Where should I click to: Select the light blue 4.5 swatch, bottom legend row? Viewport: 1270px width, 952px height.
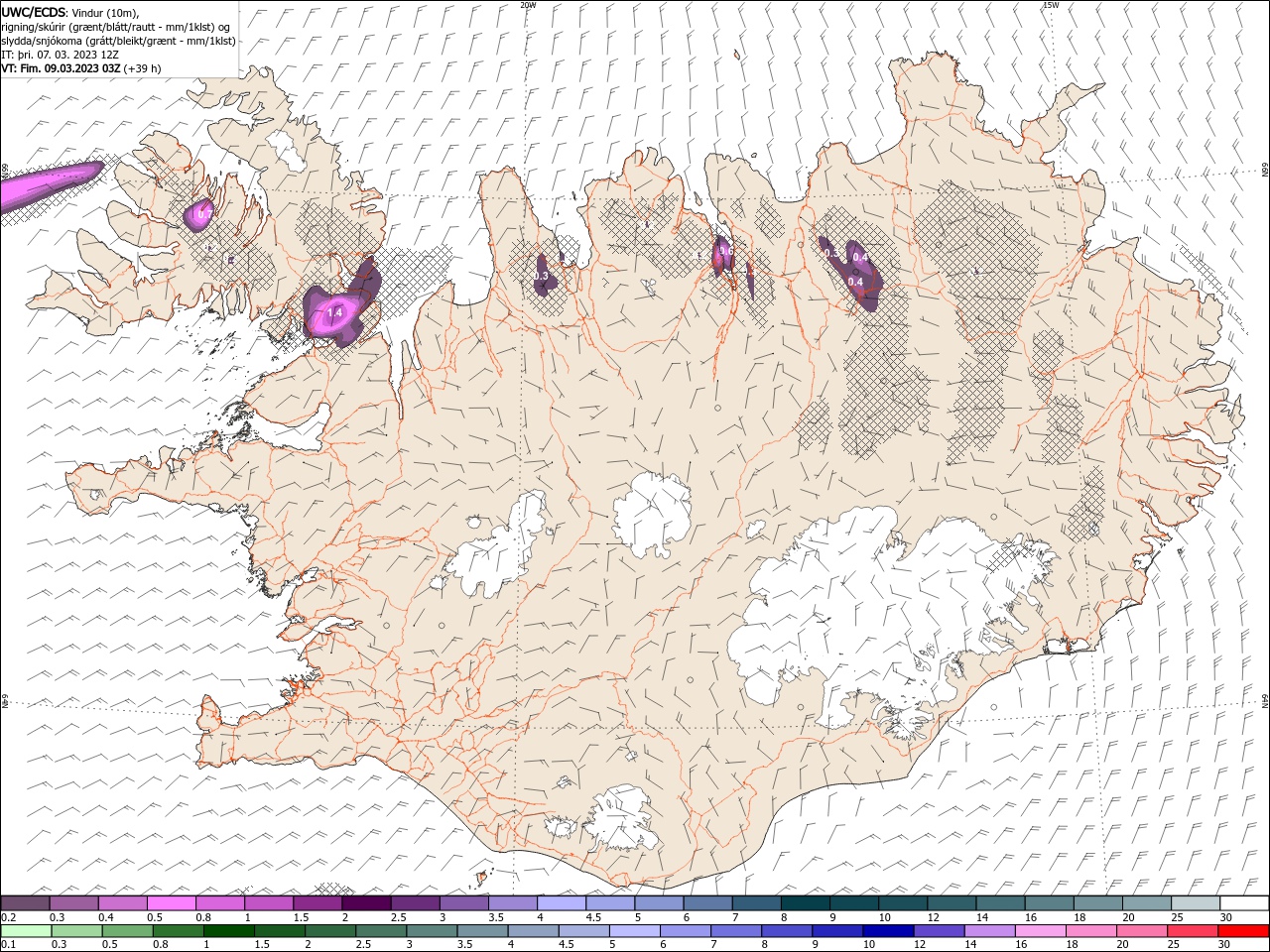[x=583, y=931]
